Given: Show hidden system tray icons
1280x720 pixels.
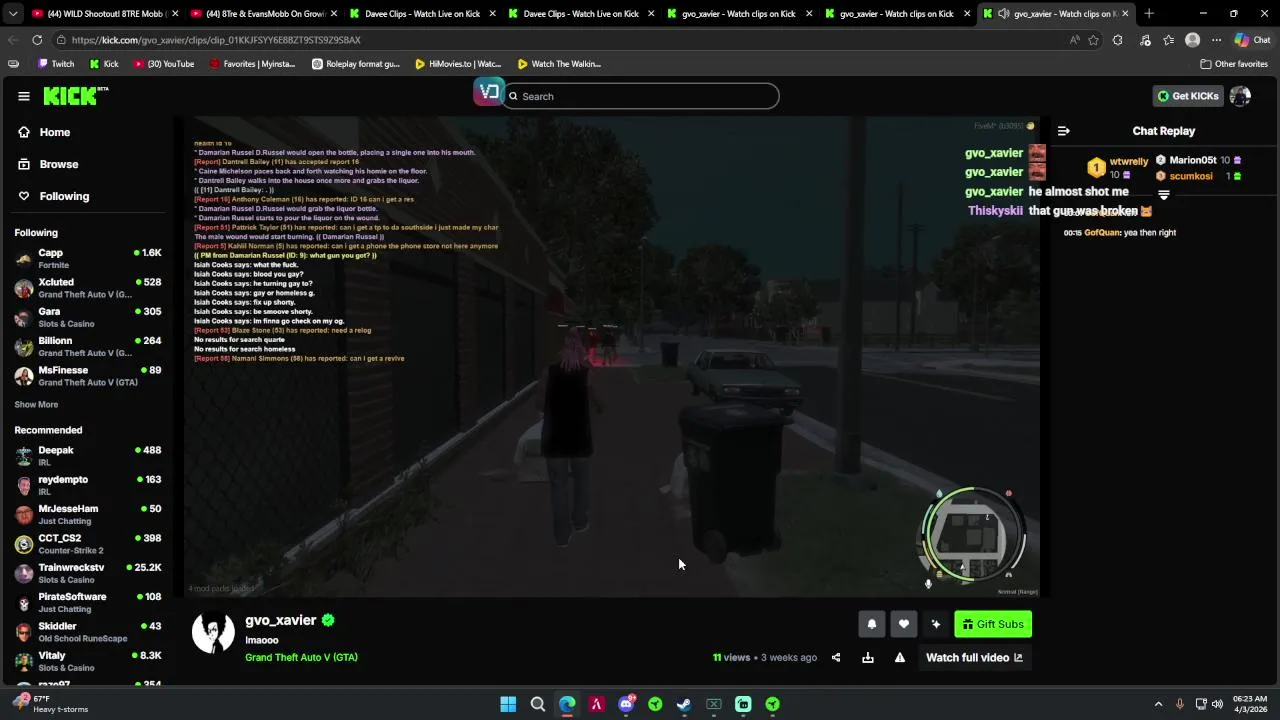Looking at the screenshot, I should pos(1158,704).
